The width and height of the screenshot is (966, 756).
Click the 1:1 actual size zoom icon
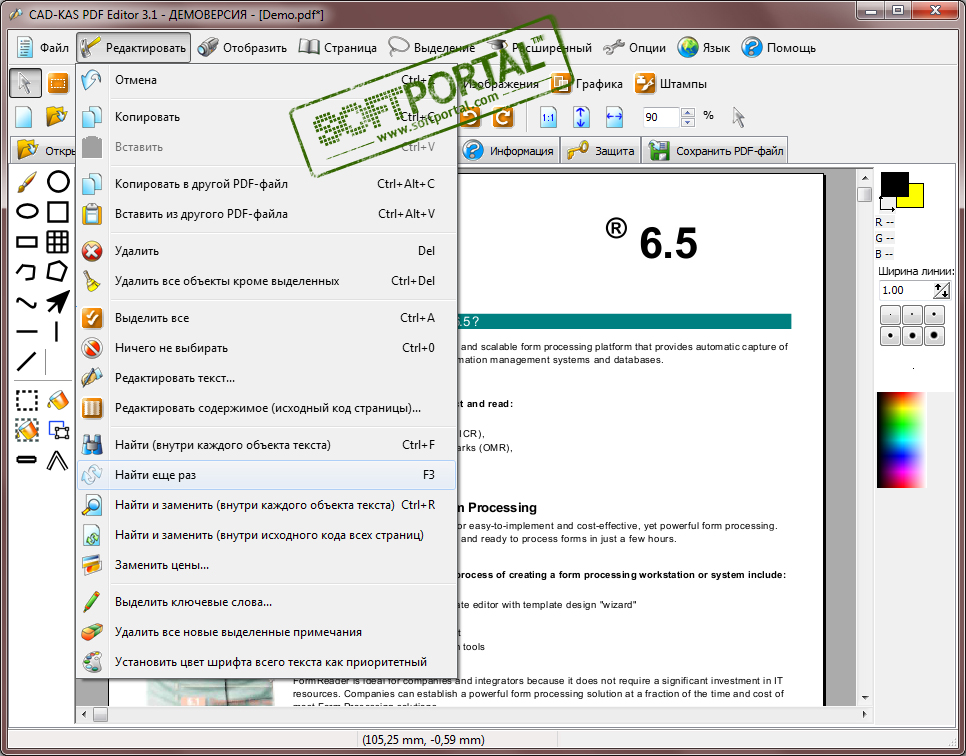(548, 117)
